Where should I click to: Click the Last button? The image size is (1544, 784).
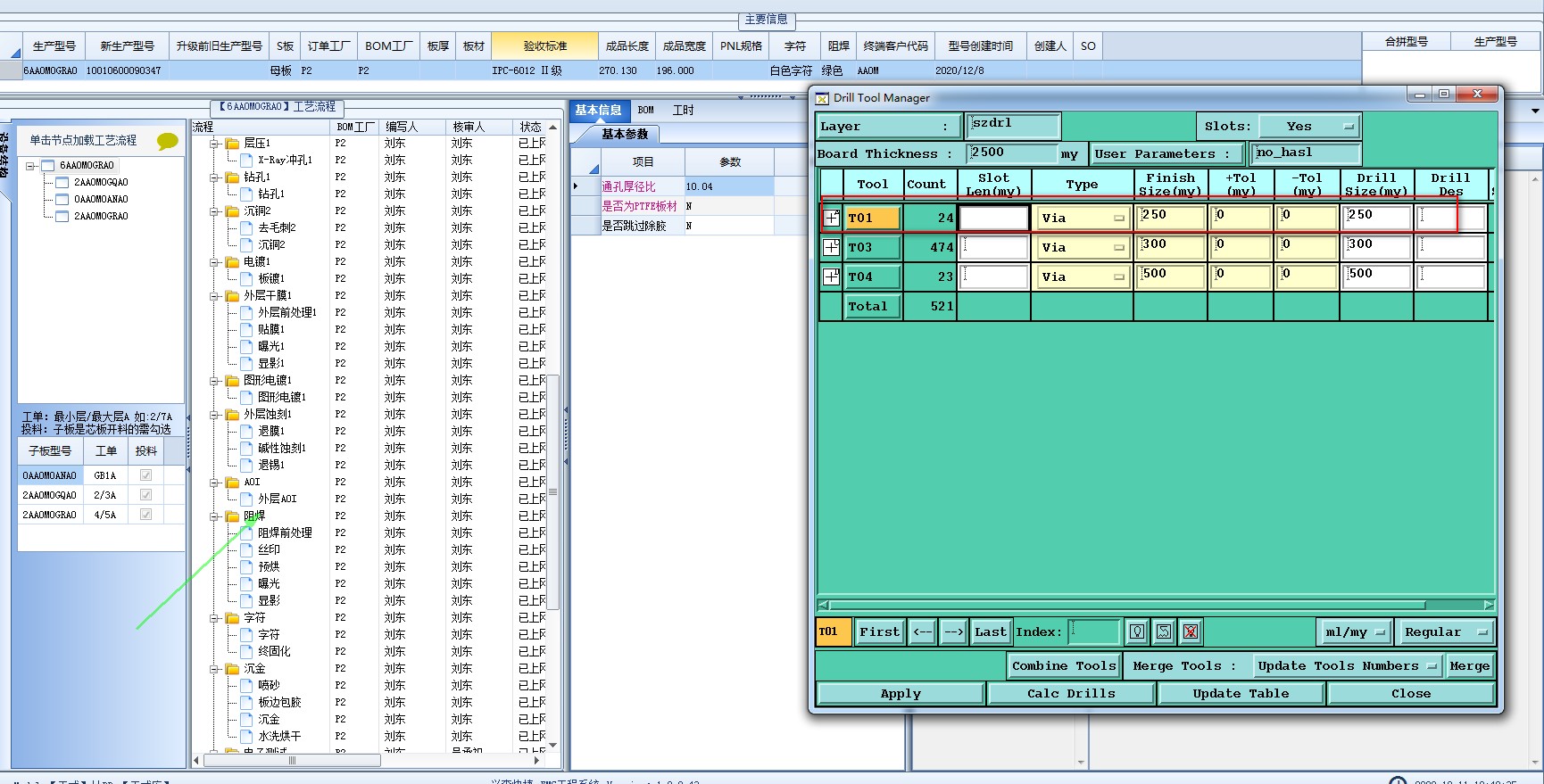pos(990,632)
